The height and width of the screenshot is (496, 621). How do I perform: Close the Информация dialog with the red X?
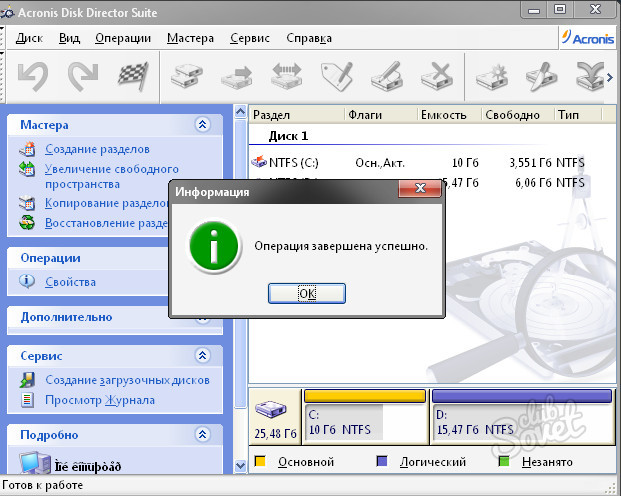(420, 189)
